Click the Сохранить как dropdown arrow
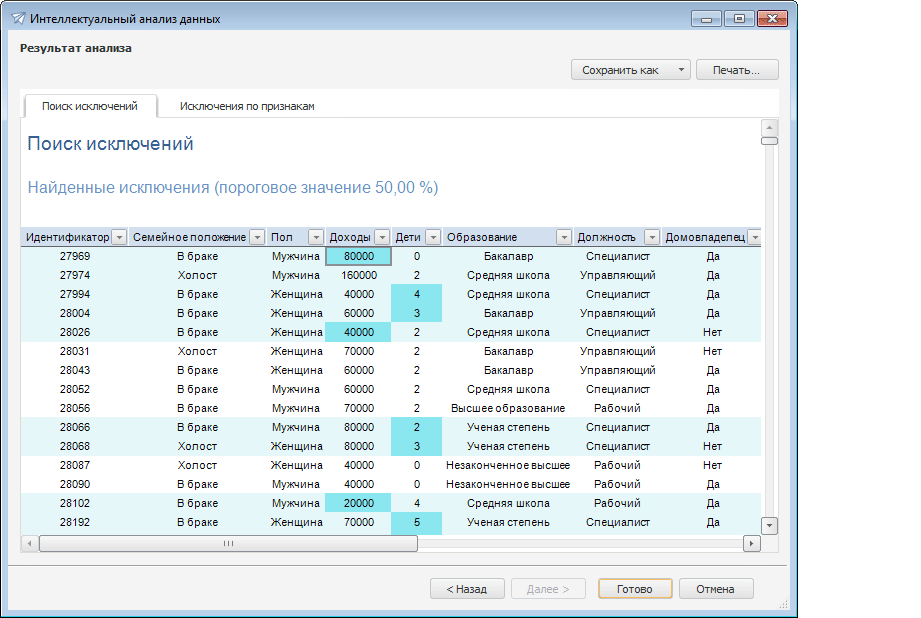 (x=680, y=70)
